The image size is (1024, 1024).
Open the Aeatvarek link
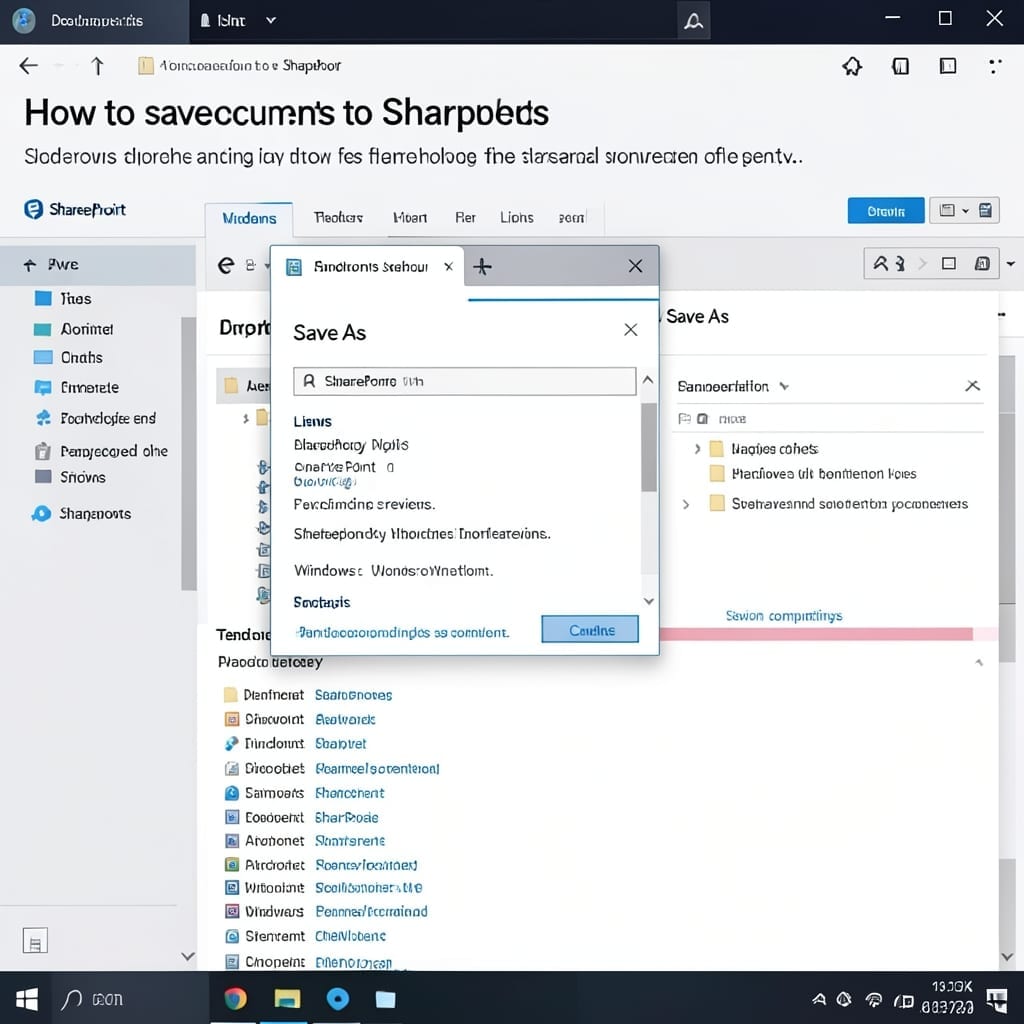[345, 719]
